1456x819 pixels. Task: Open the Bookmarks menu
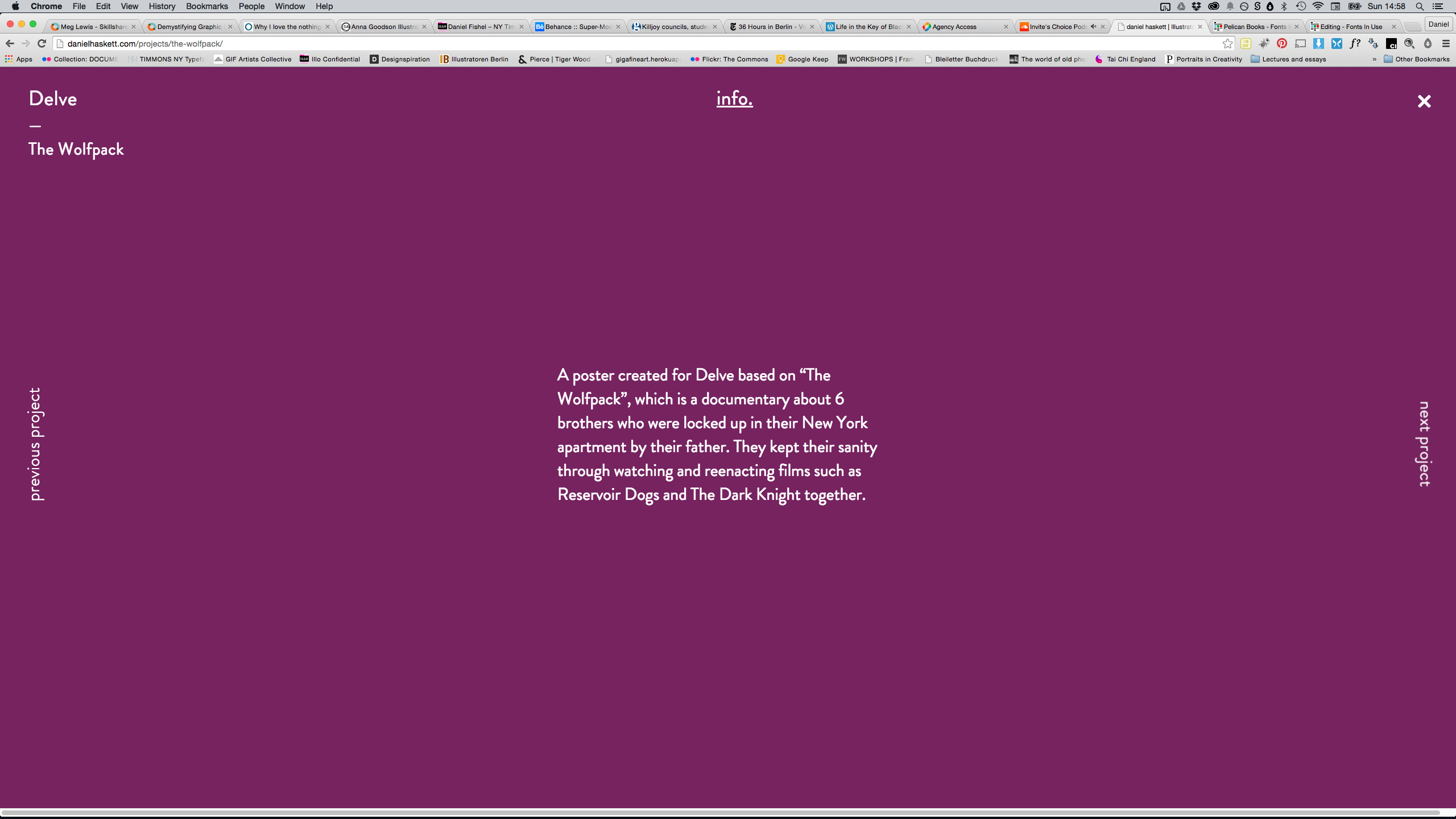206,6
